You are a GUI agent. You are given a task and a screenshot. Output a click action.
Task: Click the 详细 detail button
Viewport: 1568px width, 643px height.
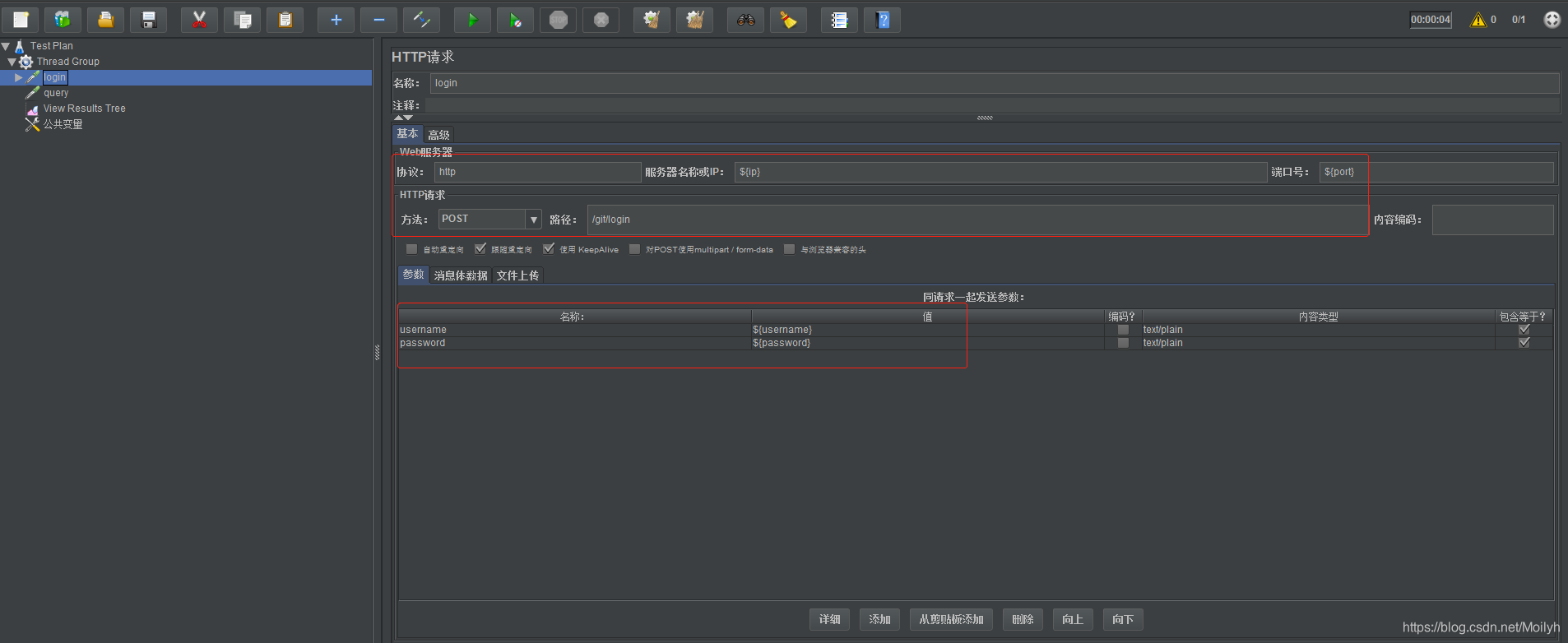point(829,619)
